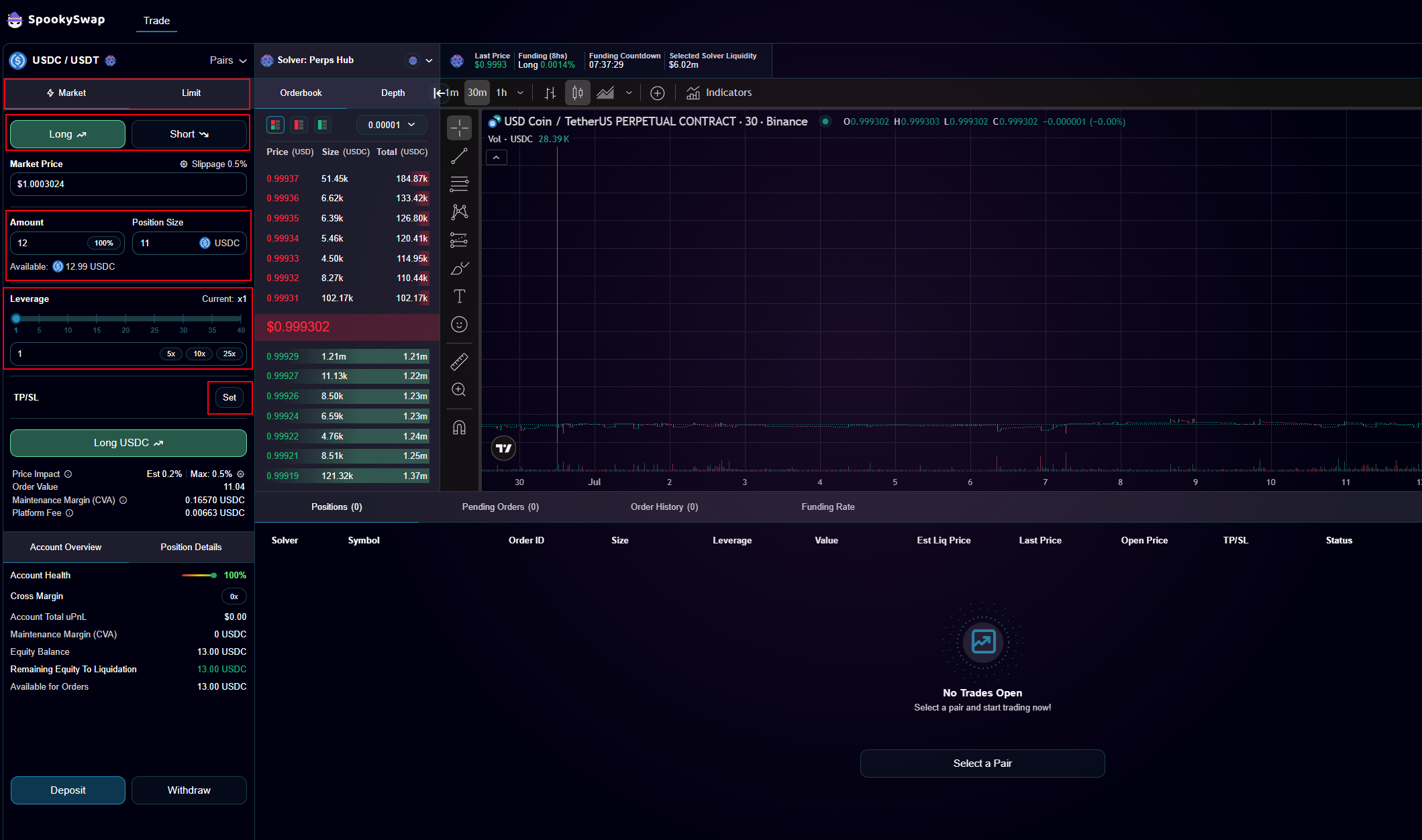Set leverage to 25x using the preset
The image size is (1422, 840).
pos(230,354)
